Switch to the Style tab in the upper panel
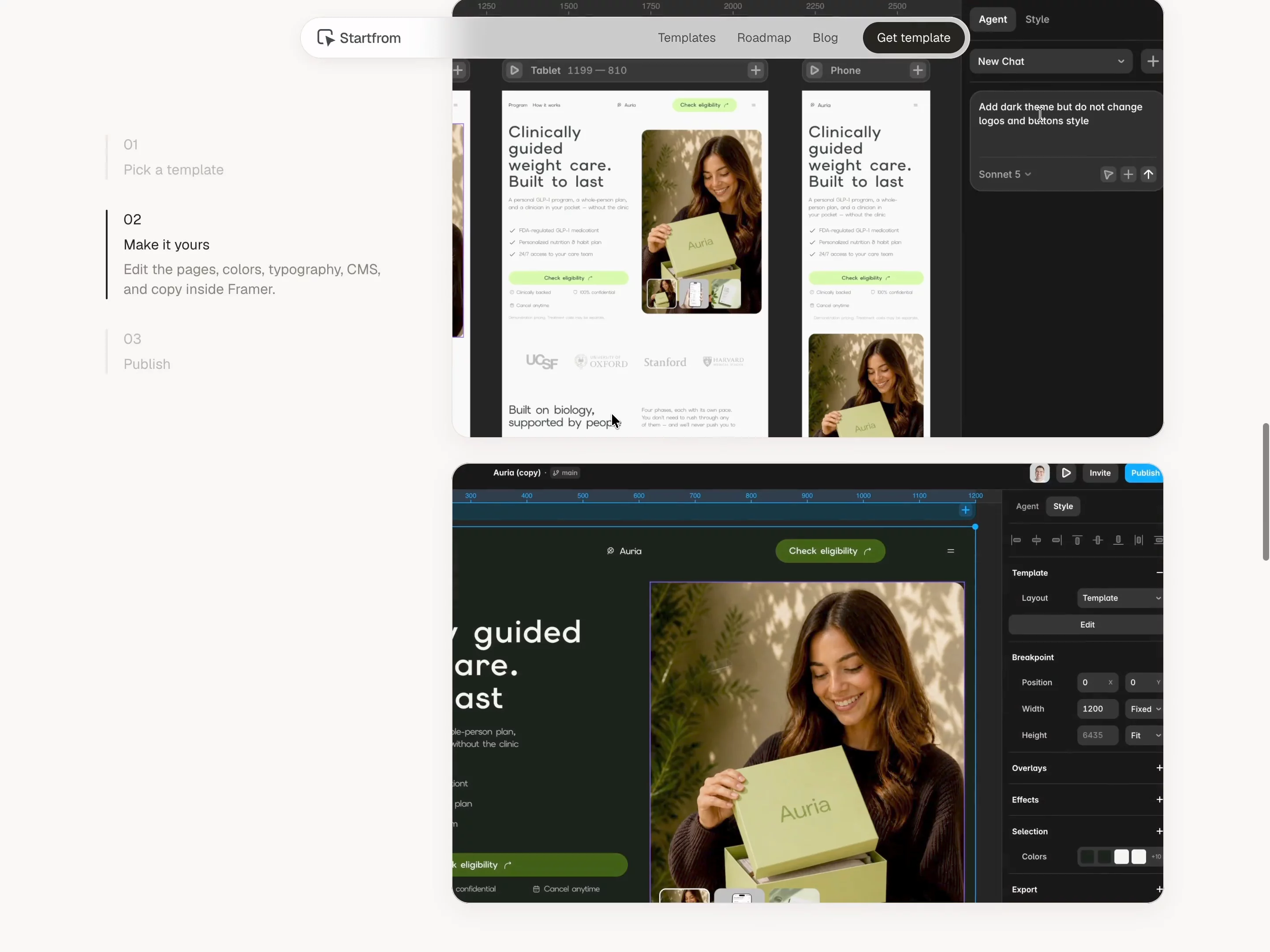Viewport: 1270px width, 952px height. 1037,19
